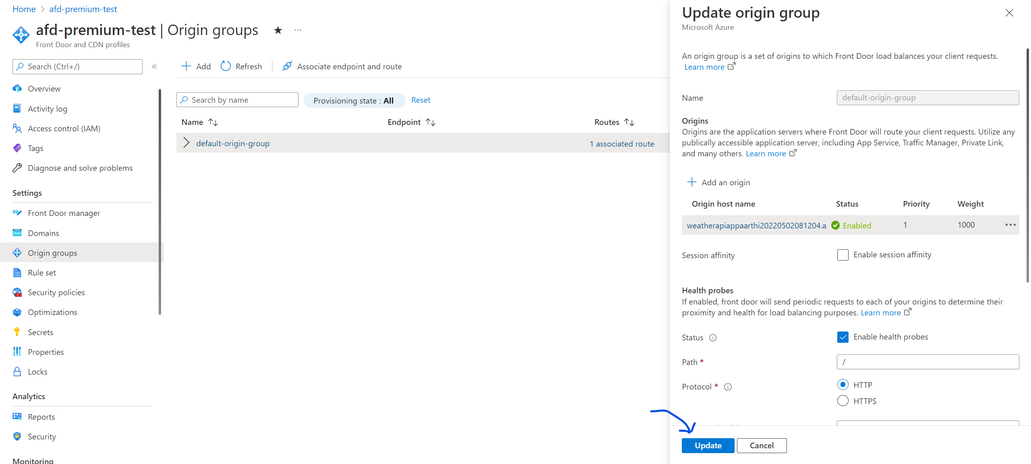This screenshot has width=1031, height=464.
Task: Click the info icon next to Status
Action: (712, 337)
